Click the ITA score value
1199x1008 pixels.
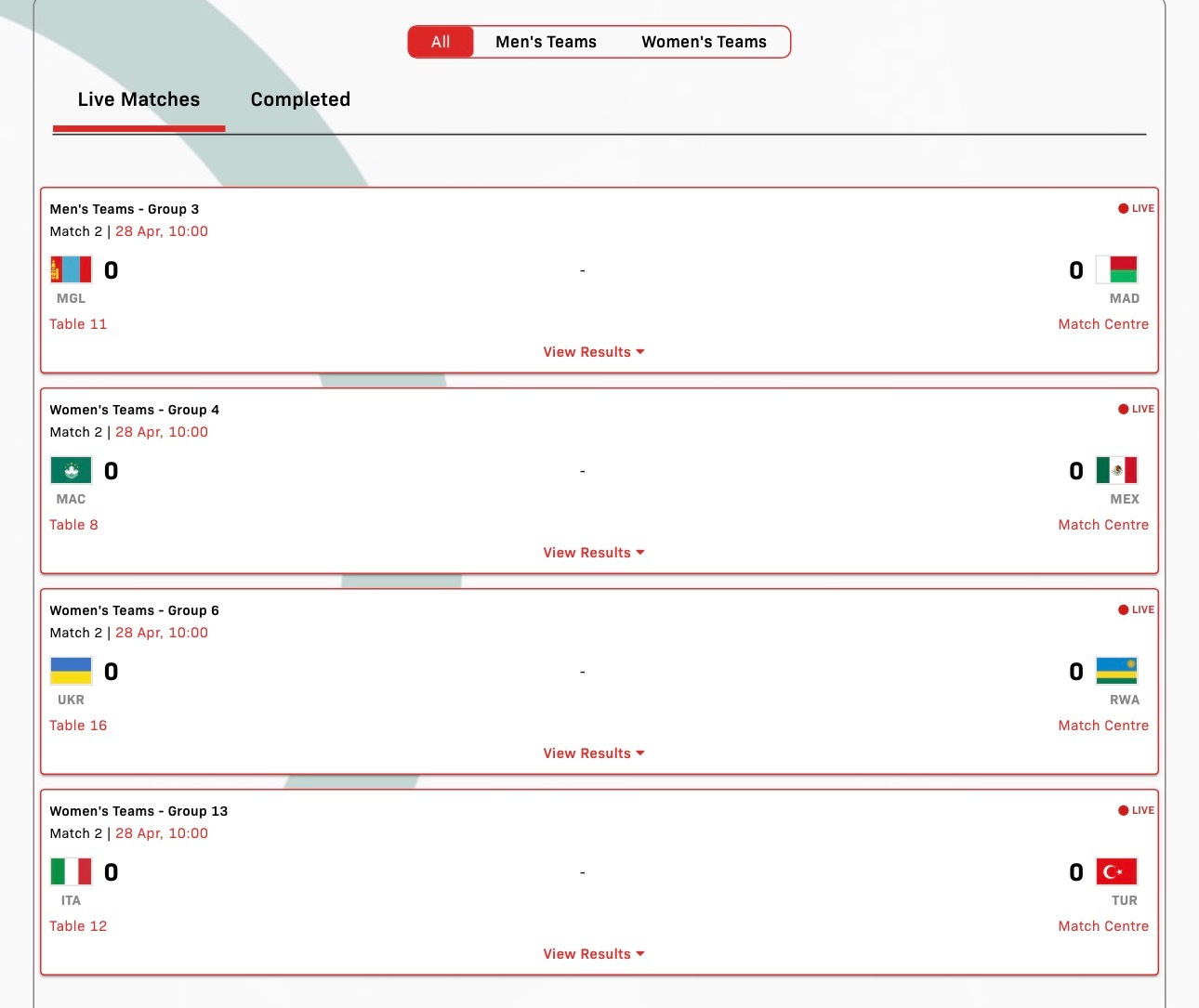(112, 872)
